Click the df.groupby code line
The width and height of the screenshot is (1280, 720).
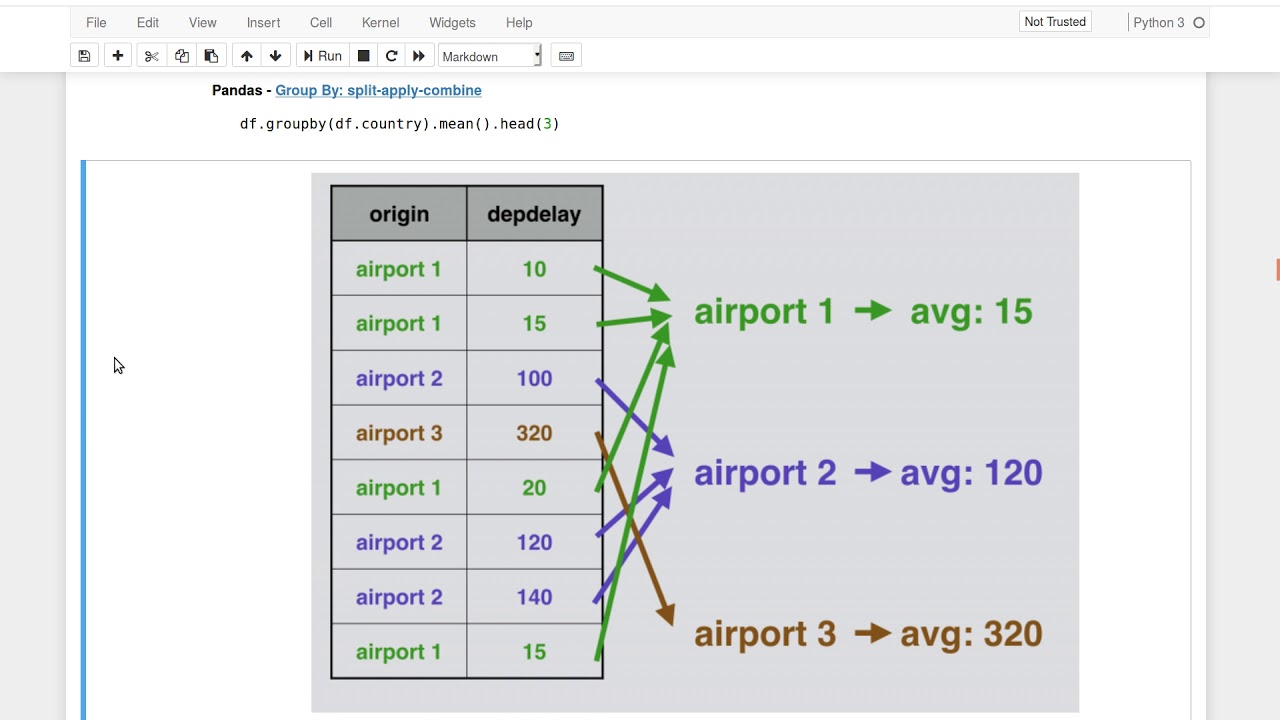coord(399,124)
